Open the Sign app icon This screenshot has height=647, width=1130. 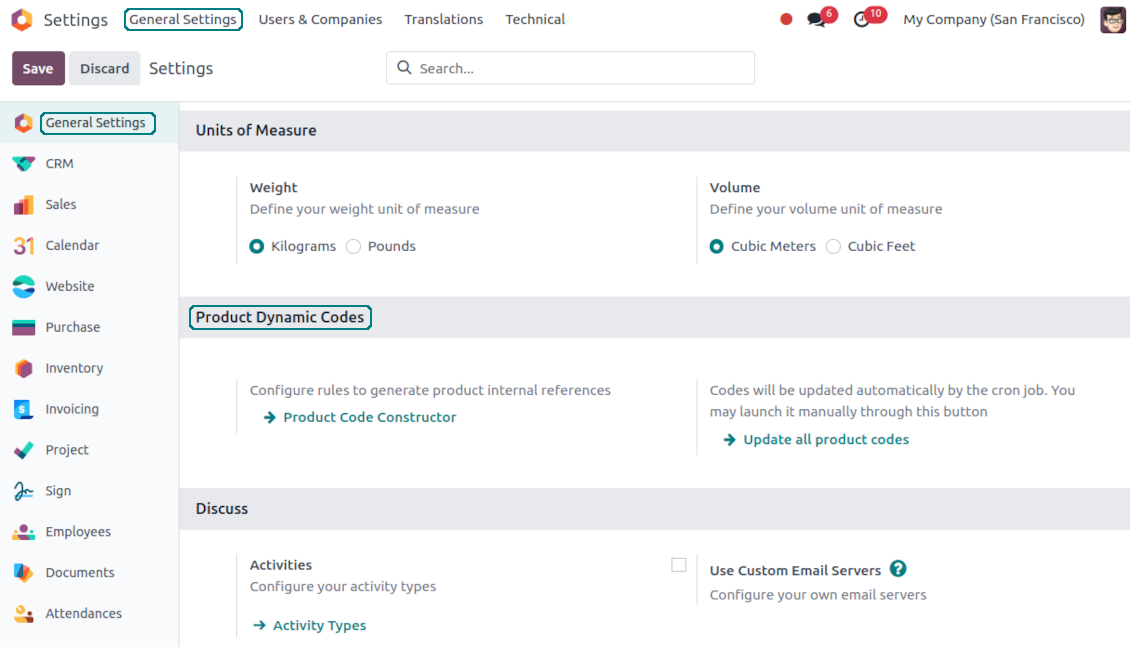click(23, 491)
